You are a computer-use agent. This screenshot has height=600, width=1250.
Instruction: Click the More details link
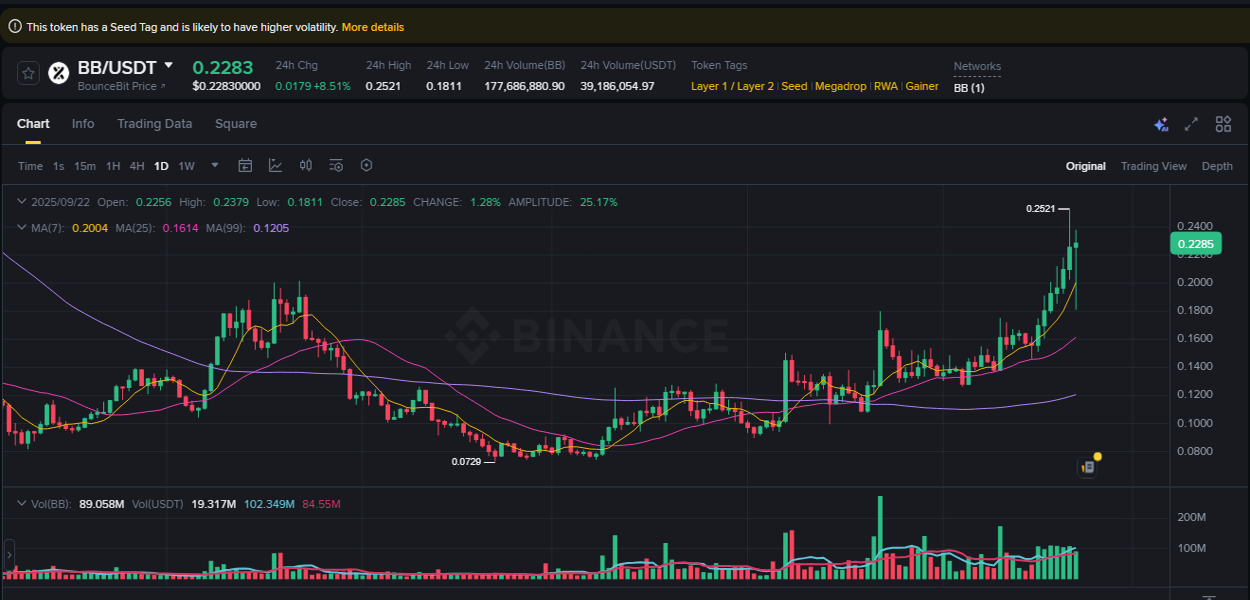tap(373, 27)
